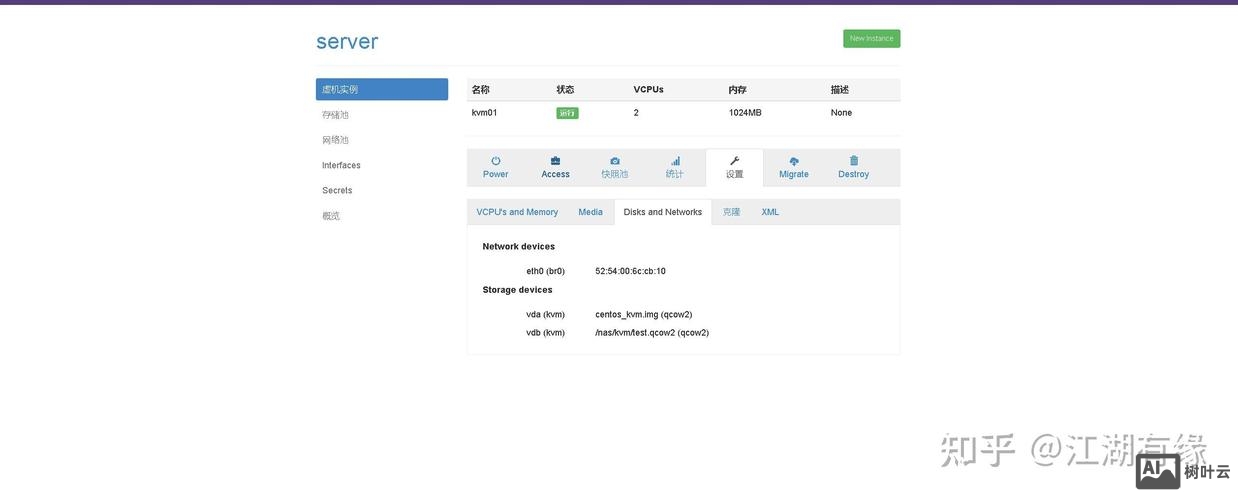Select the Disks and Networks tab
1238x500 pixels.
[662, 212]
